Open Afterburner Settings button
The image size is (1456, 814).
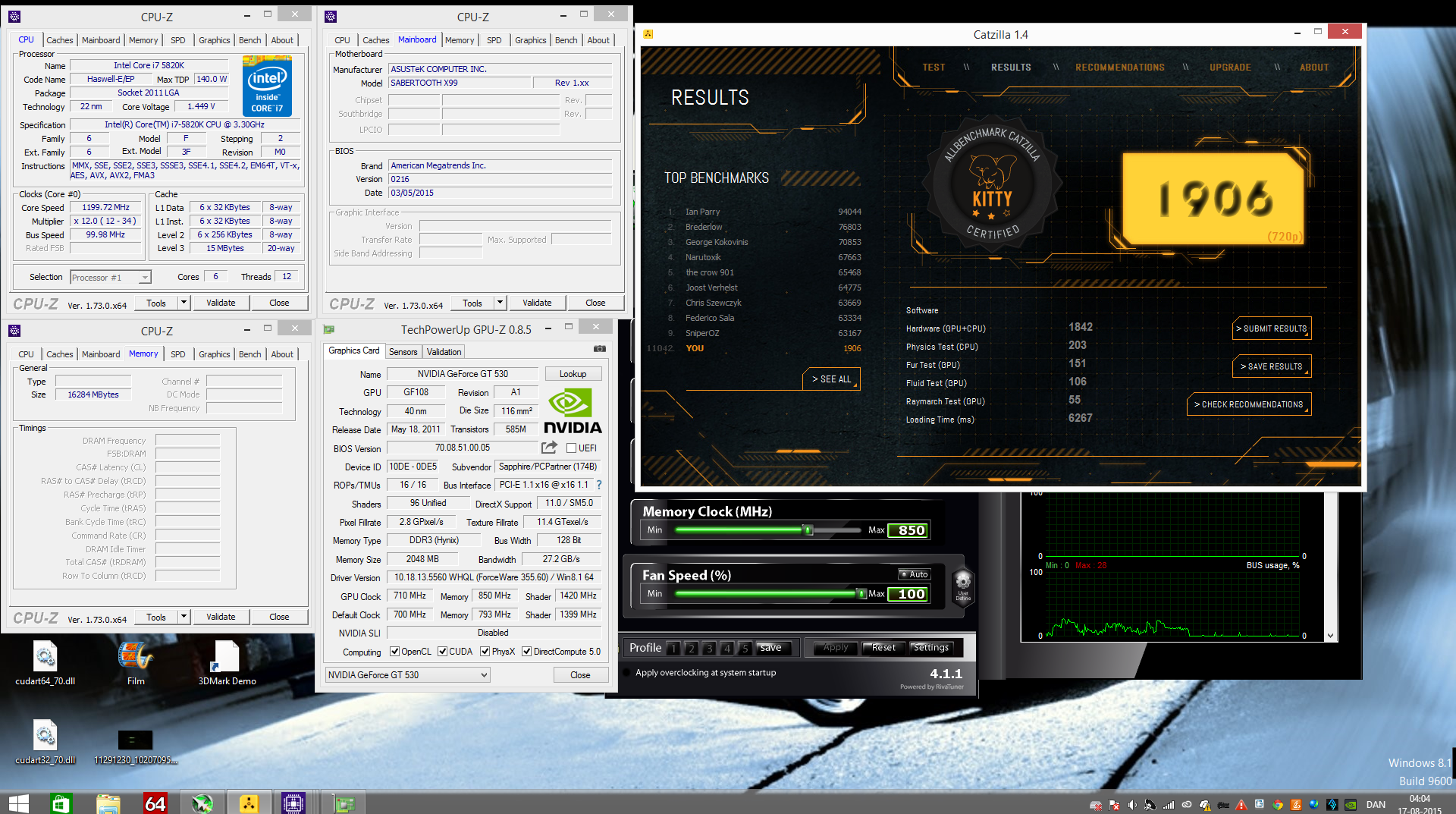(x=930, y=648)
